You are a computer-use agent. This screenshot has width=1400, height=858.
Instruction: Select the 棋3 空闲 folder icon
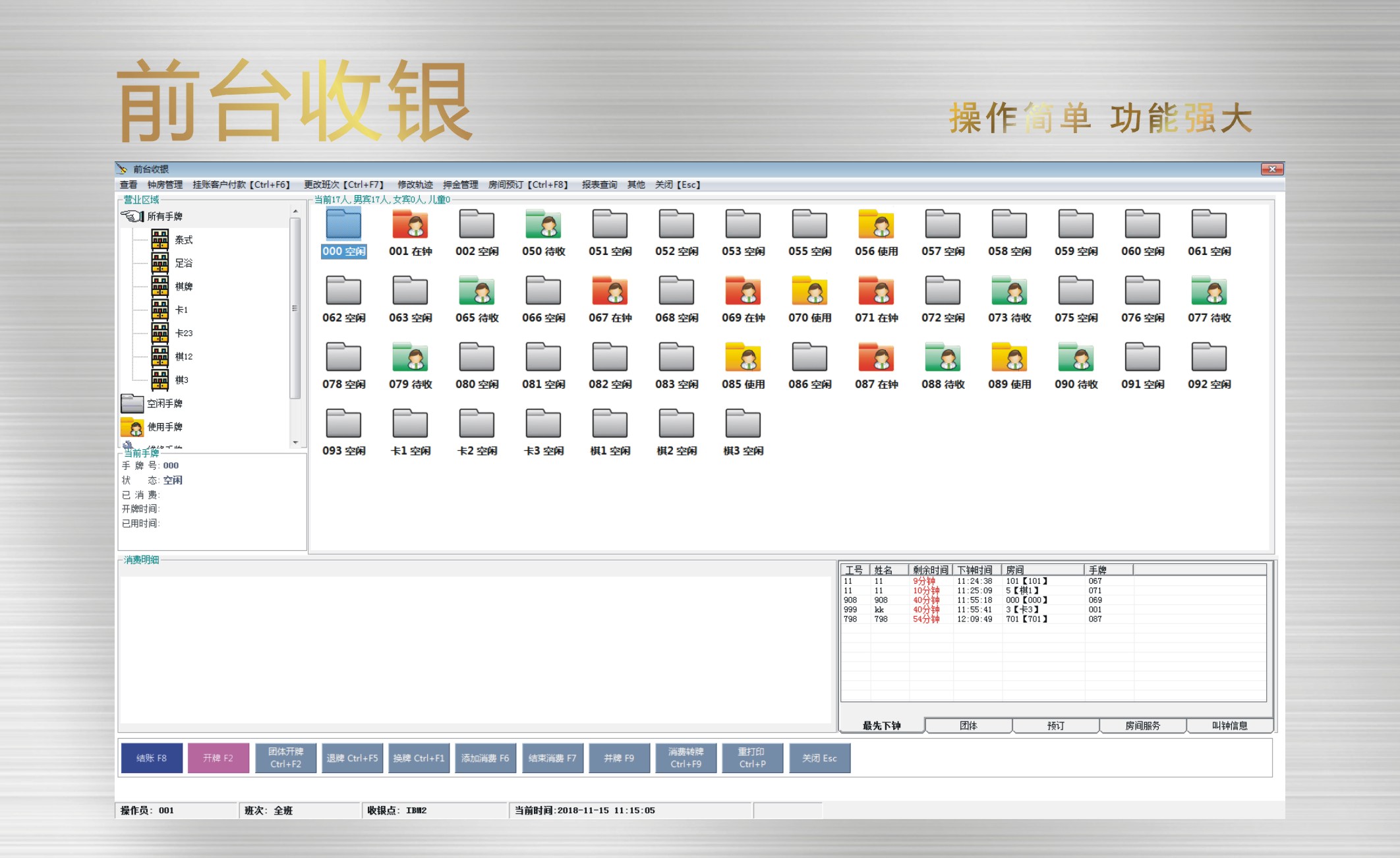coord(743,425)
